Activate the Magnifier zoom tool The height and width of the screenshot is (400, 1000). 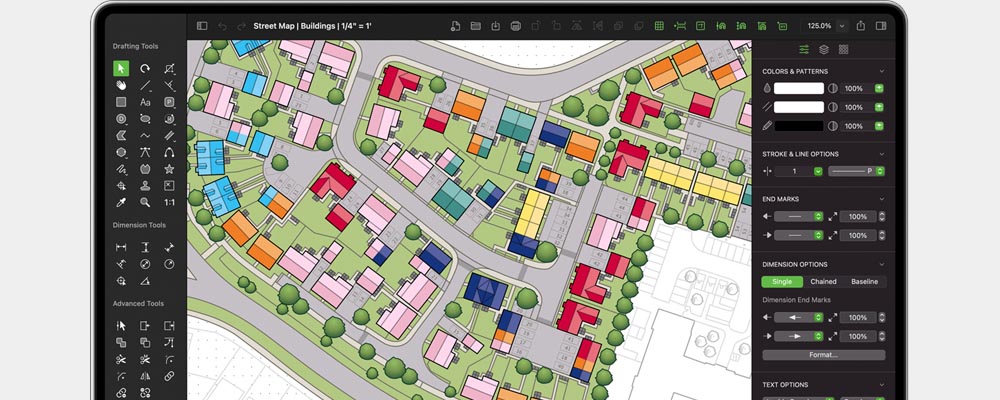(145, 202)
